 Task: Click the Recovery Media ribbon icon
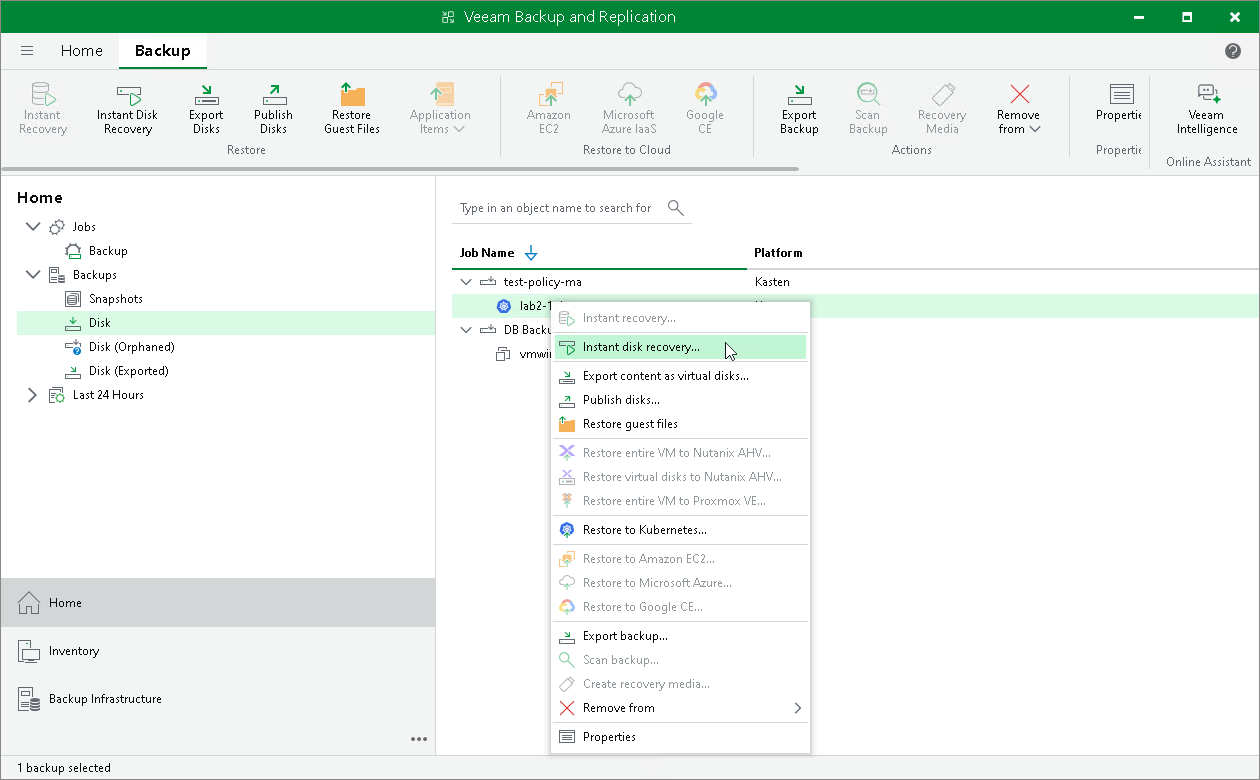click(942, 108)
